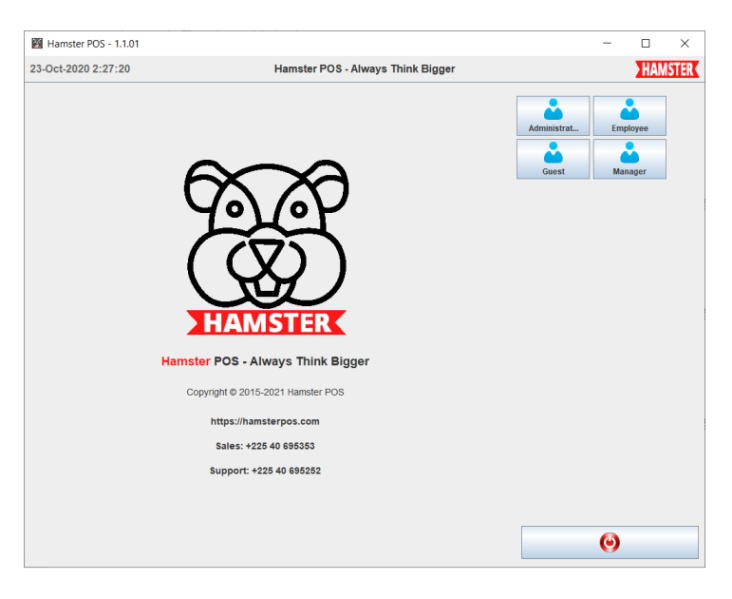This screenshot has height=599, width=732.
Task: Select the Employee user button
Action: point(629,116)
